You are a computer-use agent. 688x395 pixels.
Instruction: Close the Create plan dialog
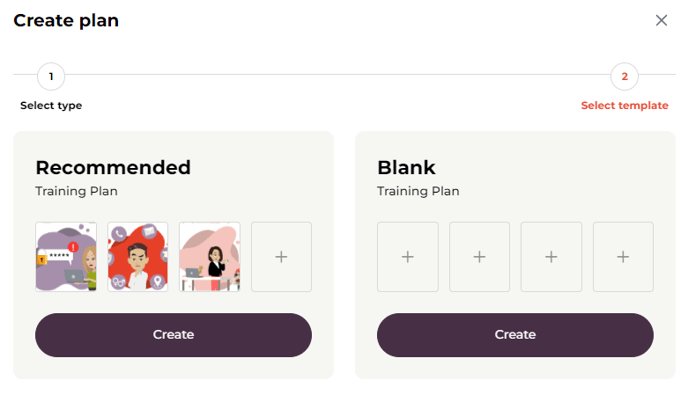[x=661, y=20]
